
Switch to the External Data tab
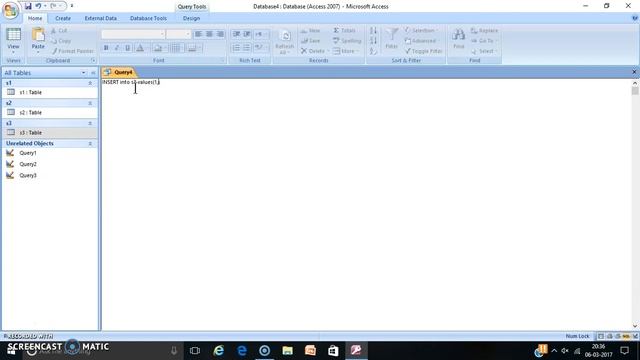point(100,18)
